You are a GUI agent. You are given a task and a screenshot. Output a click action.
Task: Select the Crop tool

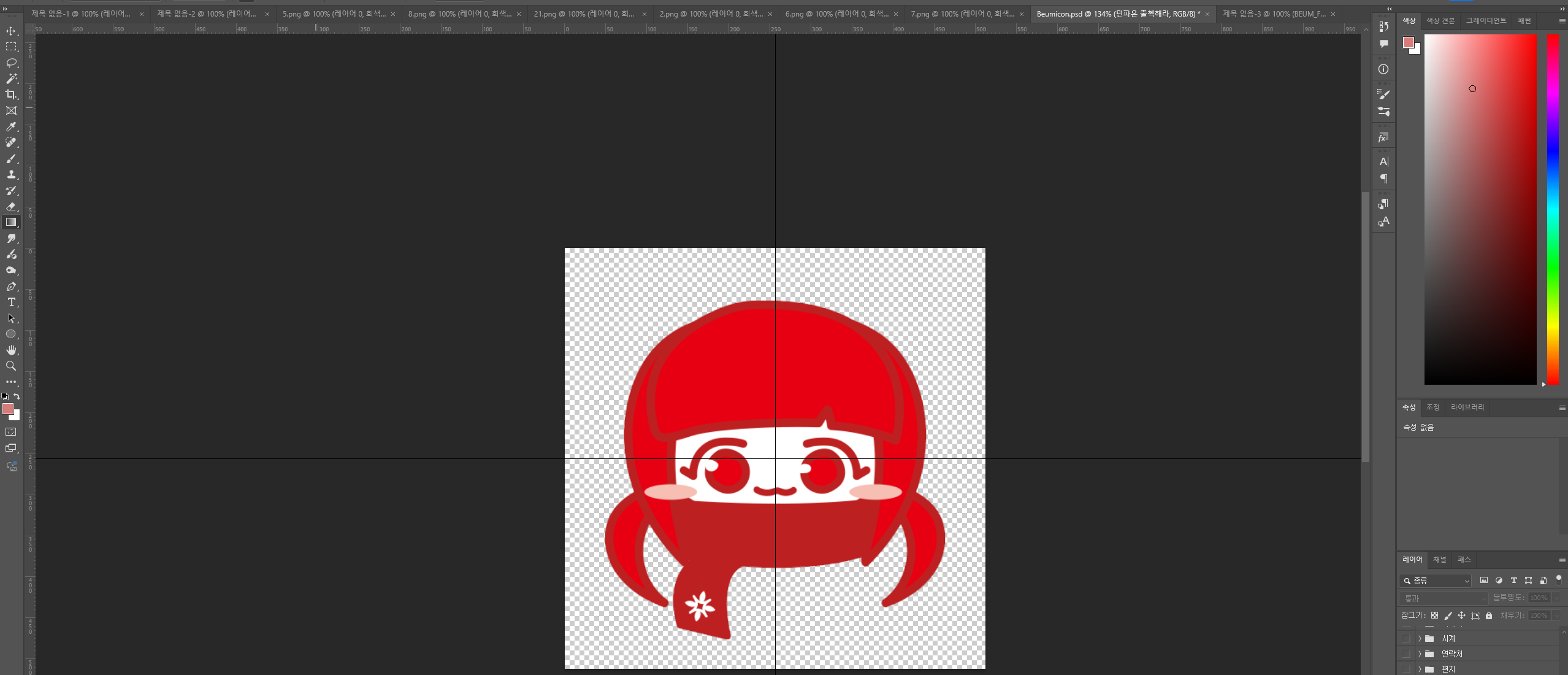tap(11, 94)
